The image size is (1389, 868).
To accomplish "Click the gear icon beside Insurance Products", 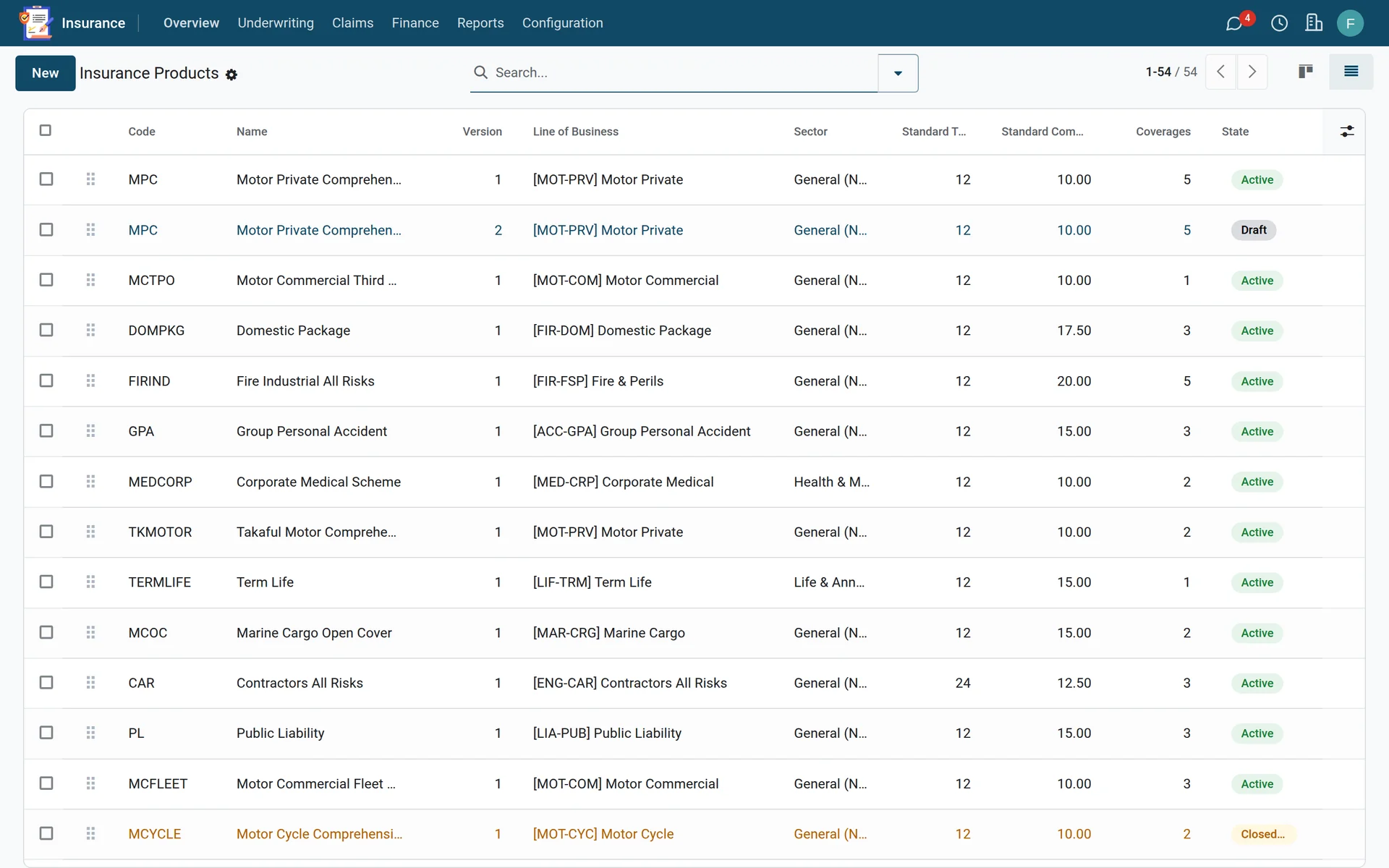I will click(231, 75).
